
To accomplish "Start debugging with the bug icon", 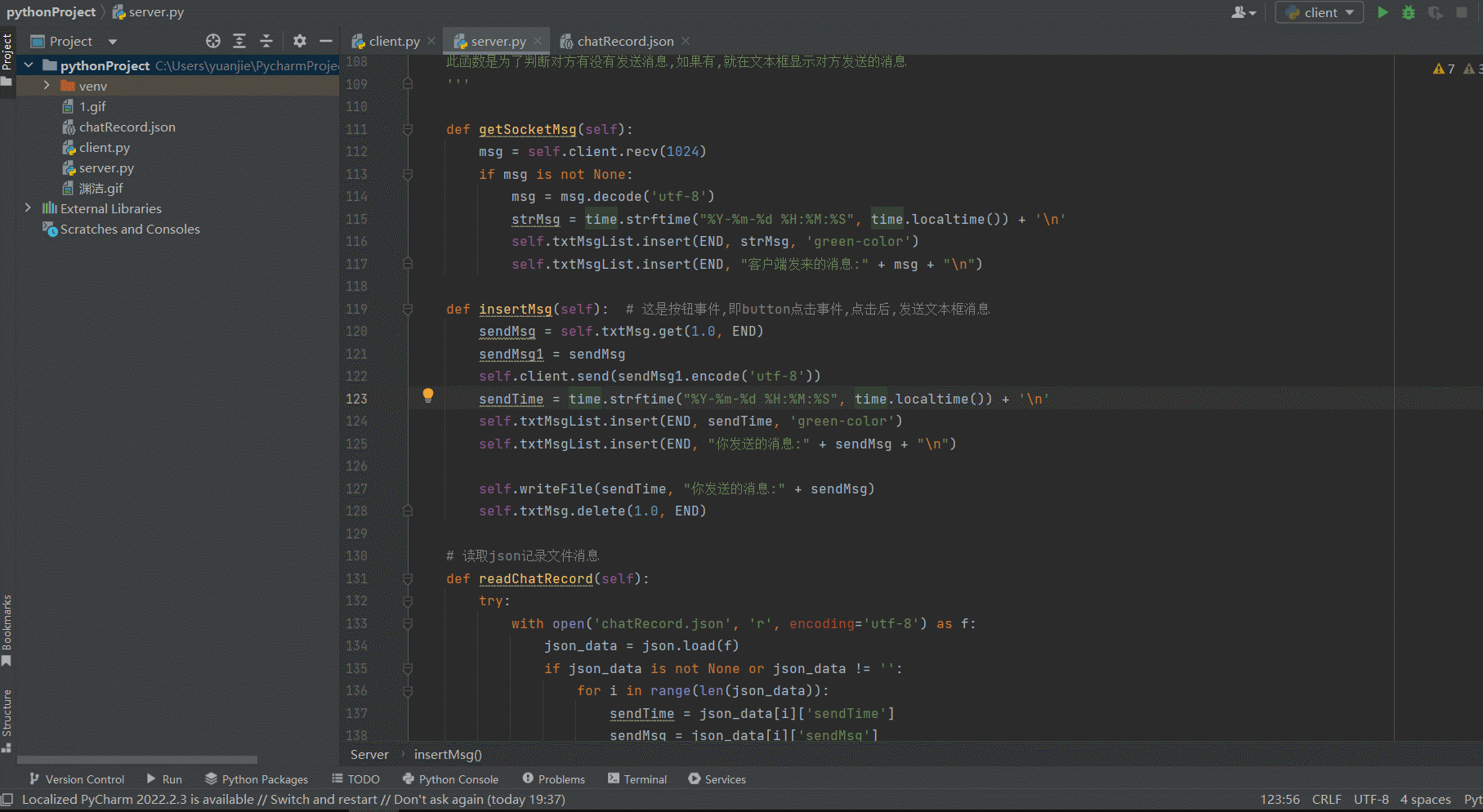I will pos(1409,12).
